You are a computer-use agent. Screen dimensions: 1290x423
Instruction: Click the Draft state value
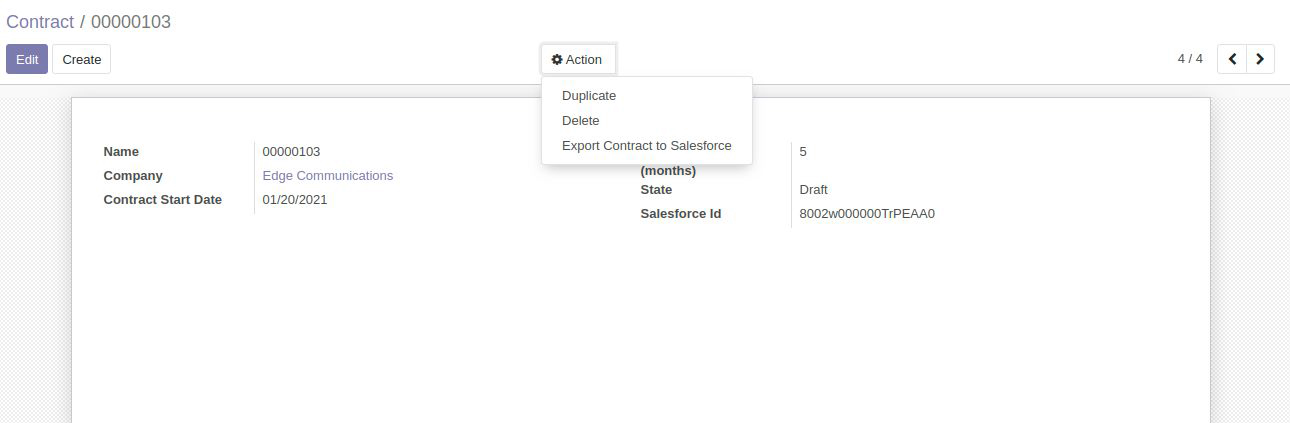click(x=814, y=190)
